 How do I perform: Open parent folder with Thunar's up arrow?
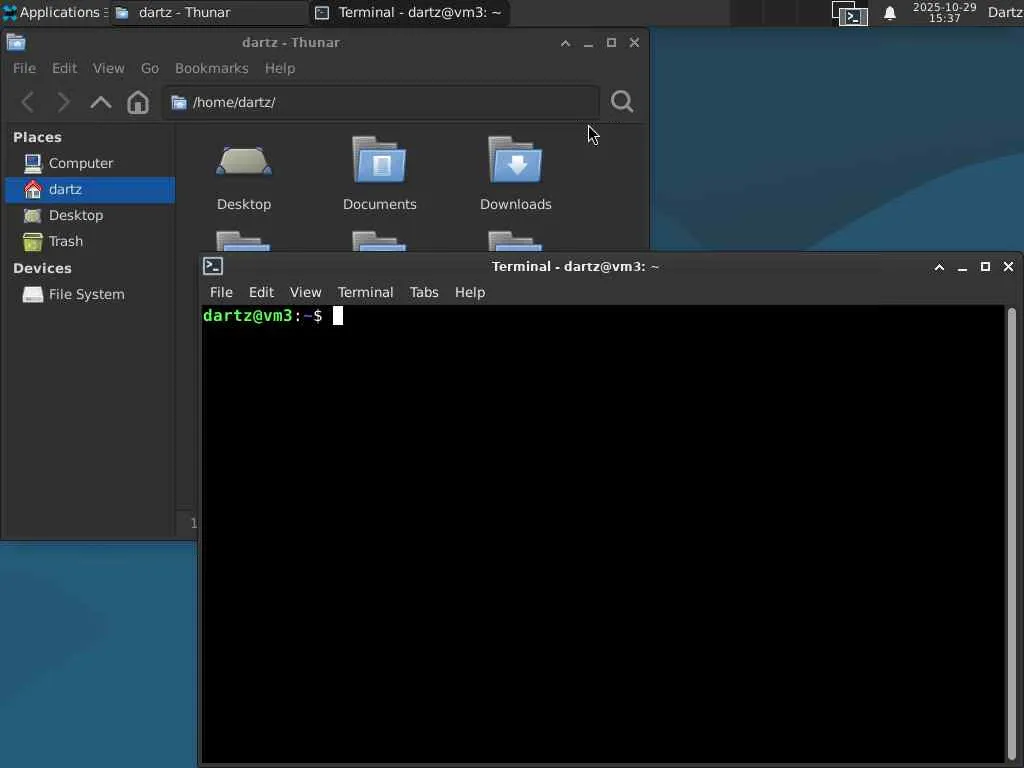(x=101, y=102)
